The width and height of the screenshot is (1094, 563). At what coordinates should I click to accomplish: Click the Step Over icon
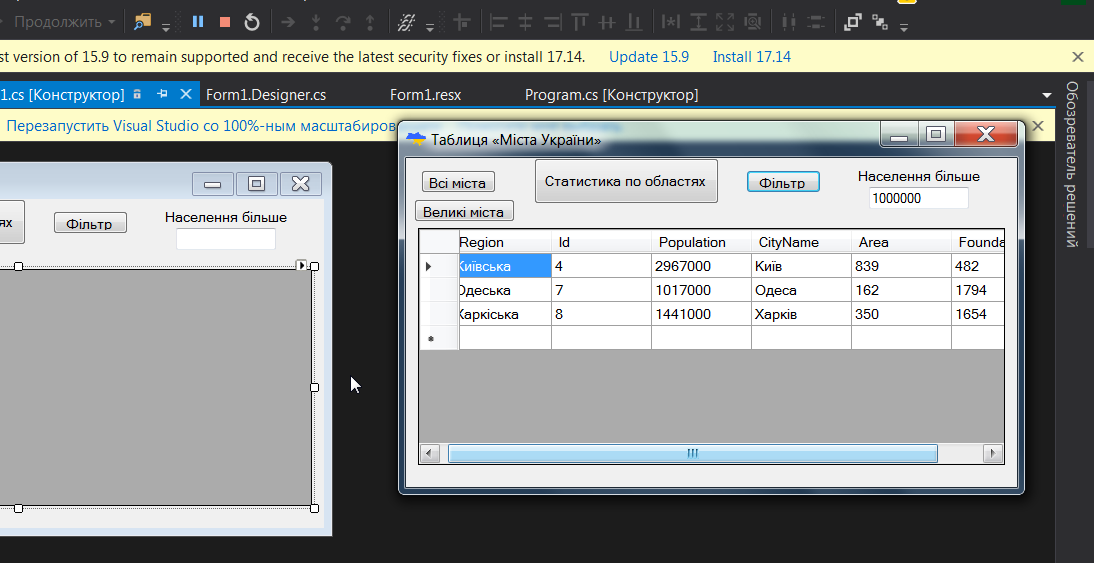[343, 22]
